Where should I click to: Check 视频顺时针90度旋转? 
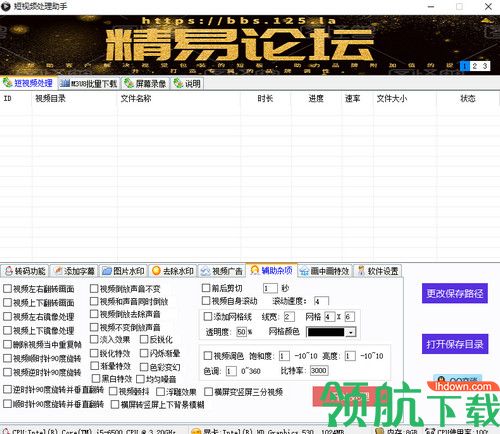7,358
